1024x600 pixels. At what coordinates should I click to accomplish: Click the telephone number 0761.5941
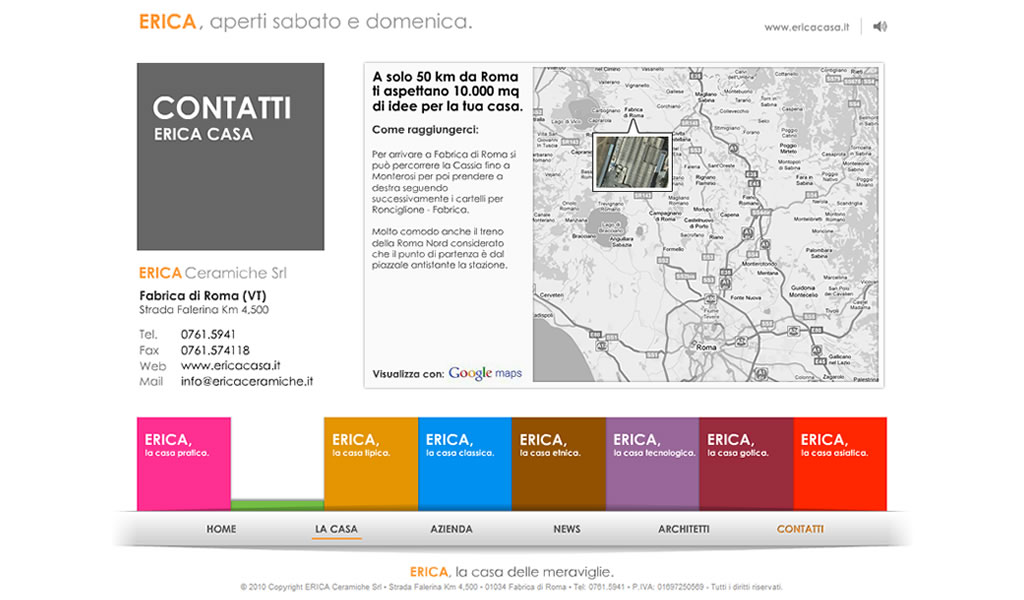point(208,334)
